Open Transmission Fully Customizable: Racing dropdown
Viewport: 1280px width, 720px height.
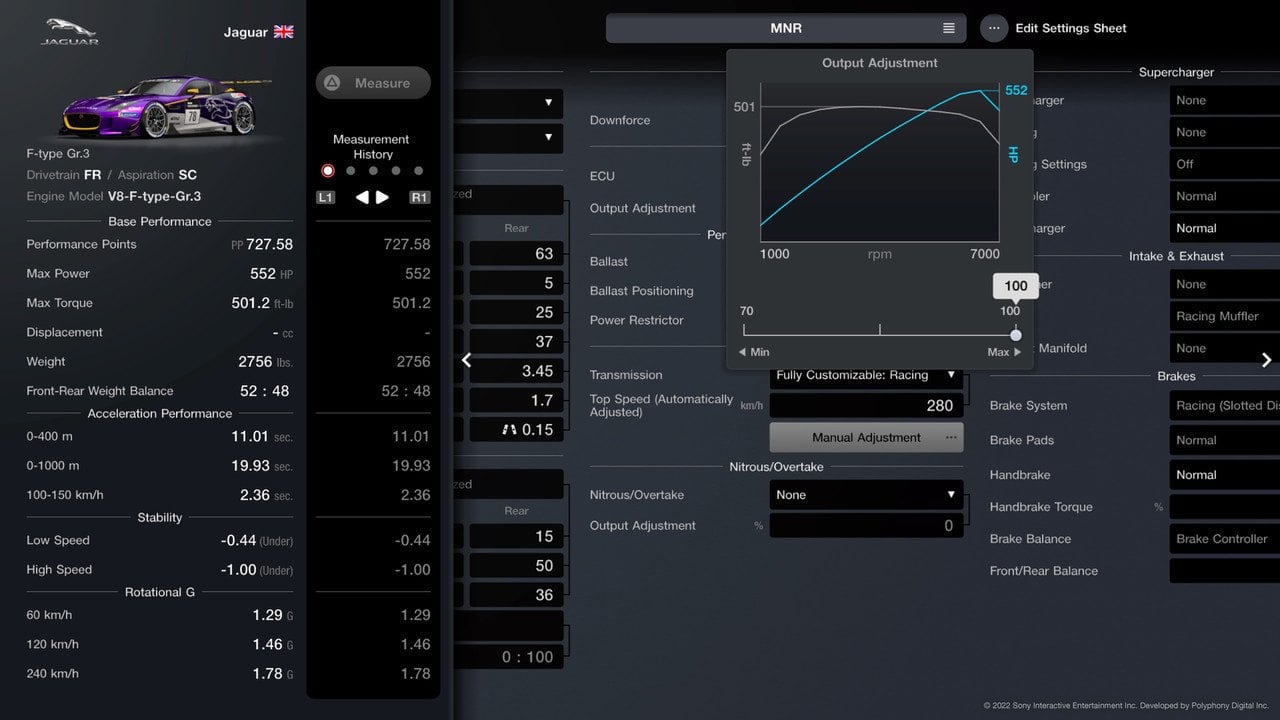[x=866, y=375]
